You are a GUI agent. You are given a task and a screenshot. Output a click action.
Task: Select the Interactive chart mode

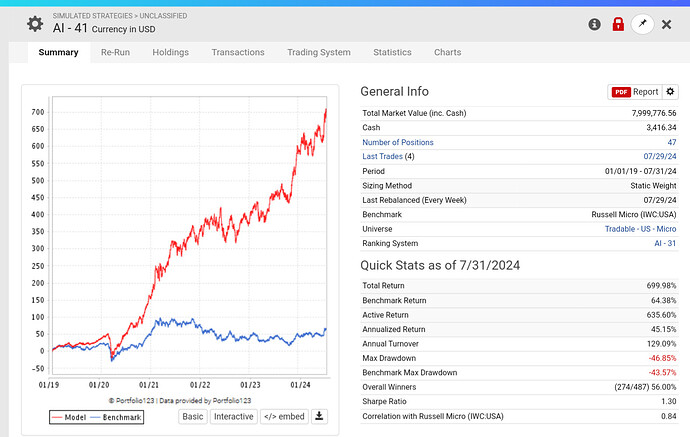[x=234, y=416]
